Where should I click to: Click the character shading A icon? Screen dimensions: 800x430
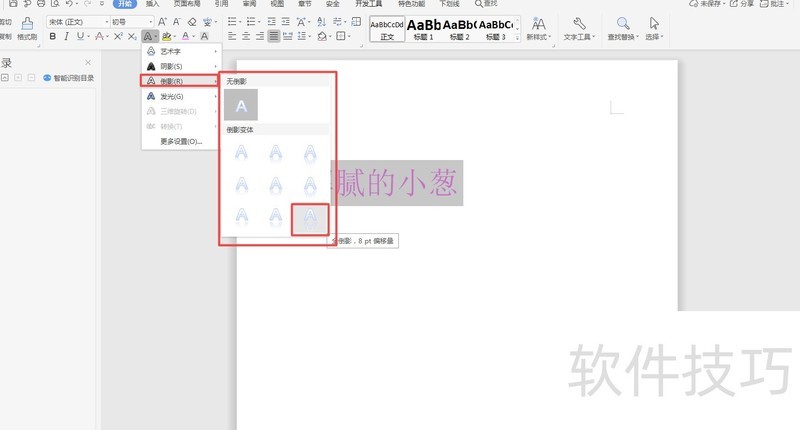204,36
